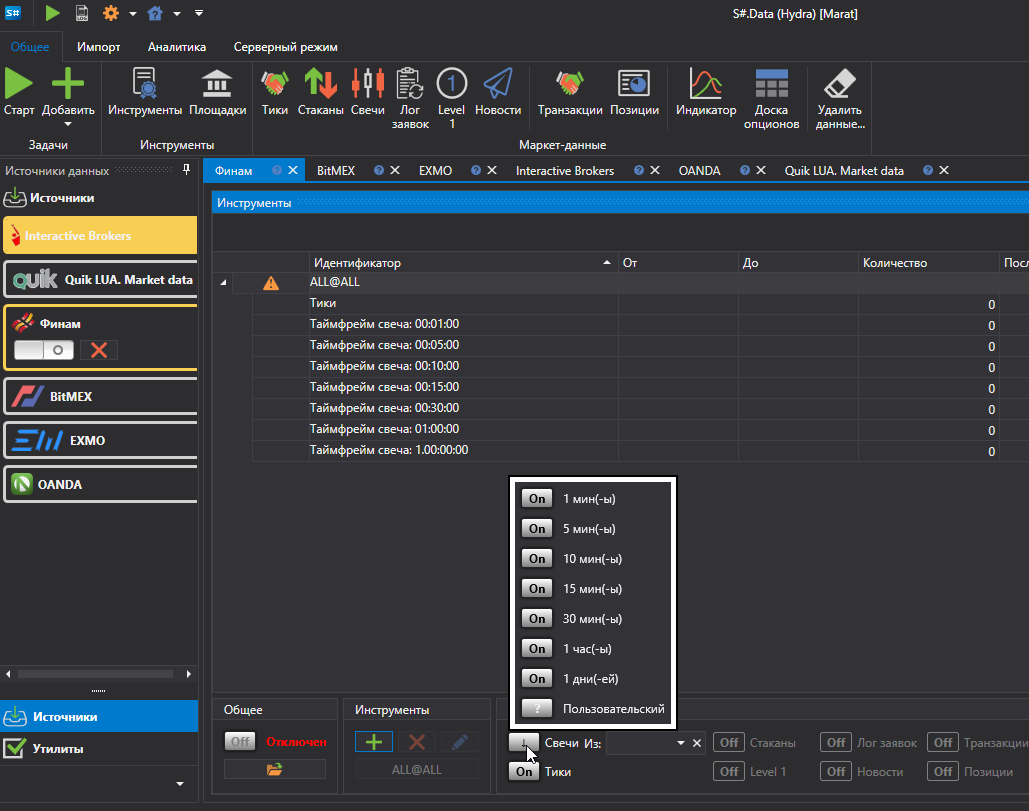The height and width of the screenshot is (811, 1029).
Task: Click the edit pencil button in Инструменты section
Action: pos(460,742)
